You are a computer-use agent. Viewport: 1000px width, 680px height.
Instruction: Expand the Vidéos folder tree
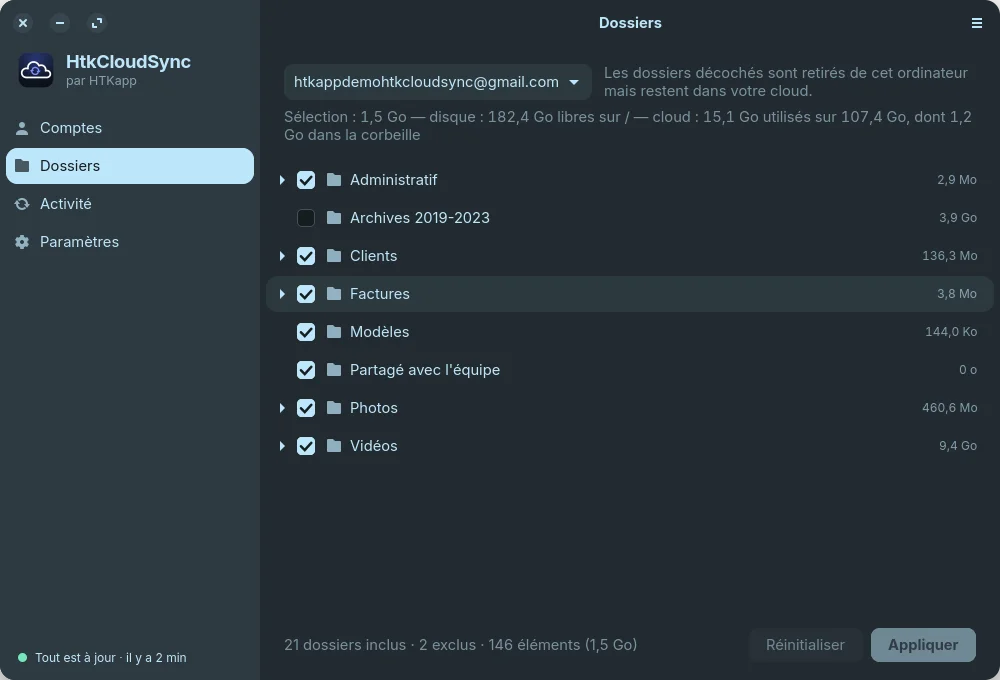pos(282,446)
